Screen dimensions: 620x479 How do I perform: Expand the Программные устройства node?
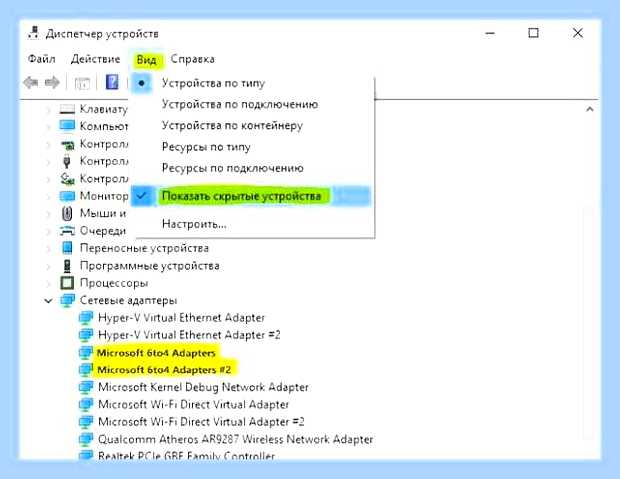click(48, 266)
